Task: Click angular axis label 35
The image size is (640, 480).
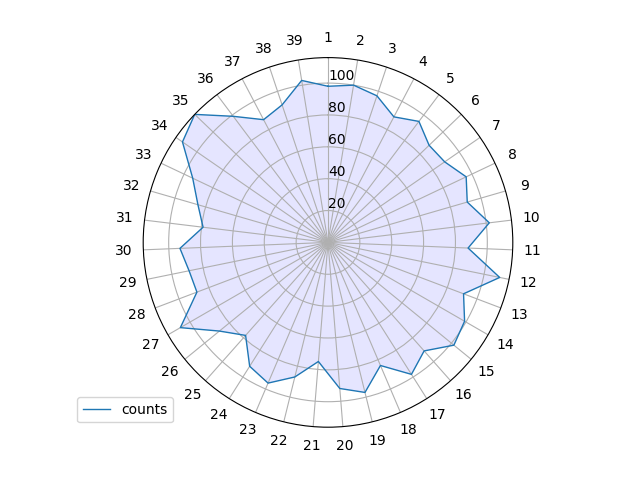Action: pos(180,100)
